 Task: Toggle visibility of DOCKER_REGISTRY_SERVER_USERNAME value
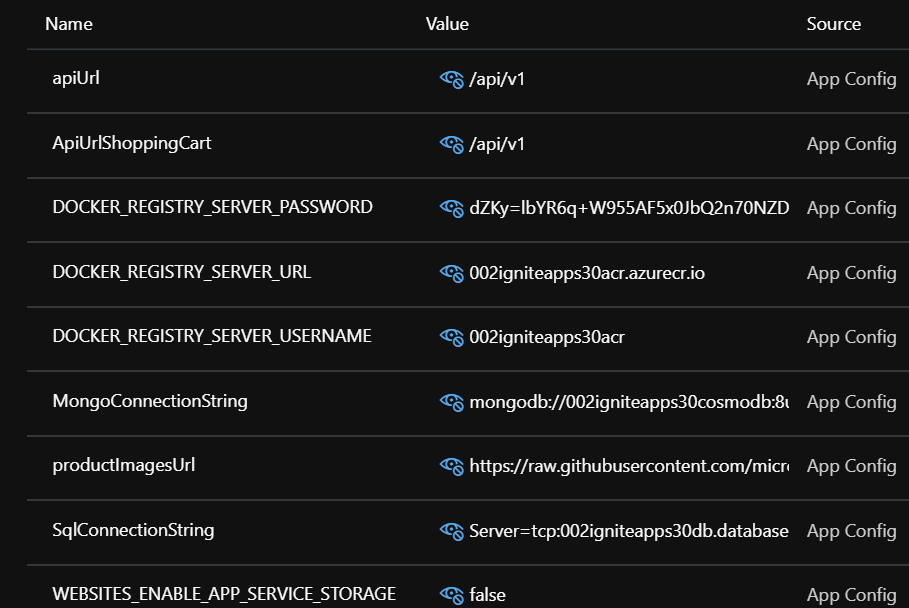click(x=450, y=337)
